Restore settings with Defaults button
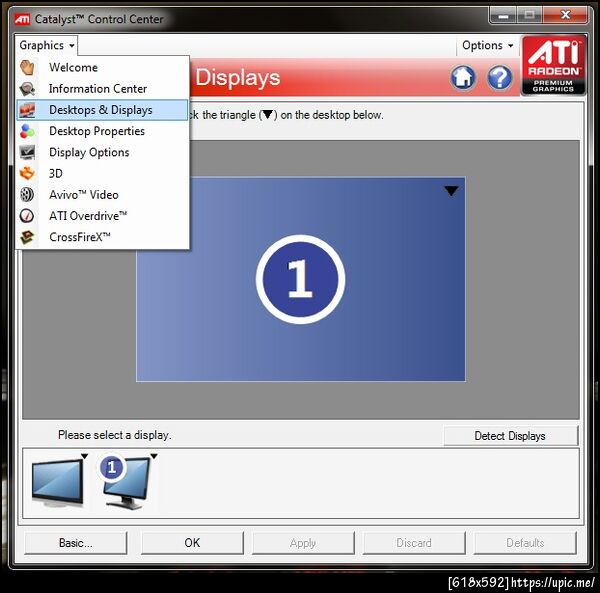 point(525,543)
